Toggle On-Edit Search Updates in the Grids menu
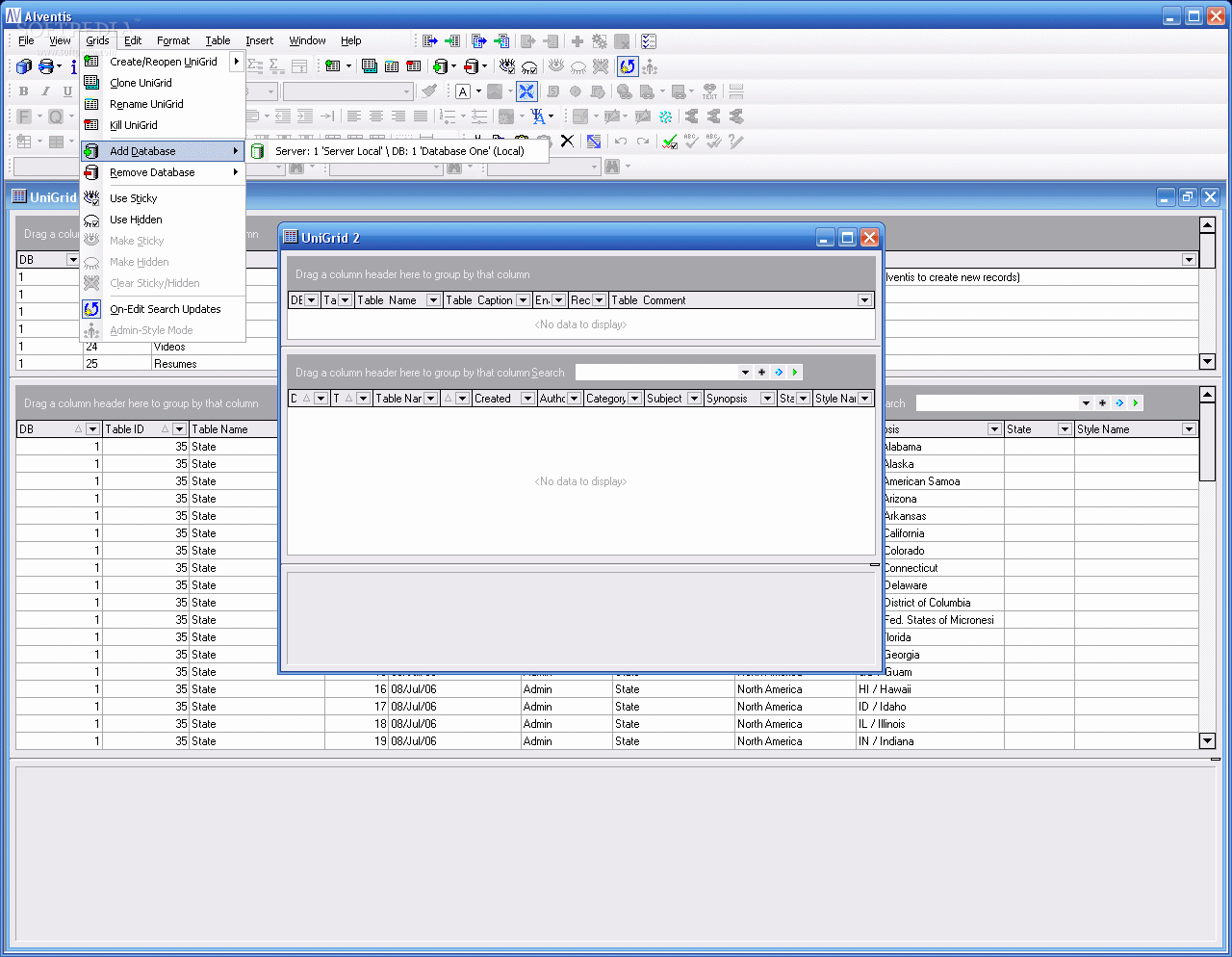This screenshot has height=957, width=1232. click(162, 309)
